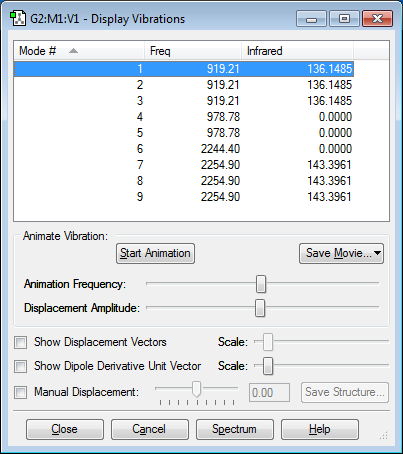
Task: Check the Manual Displacement option
Action: [21, 392]
